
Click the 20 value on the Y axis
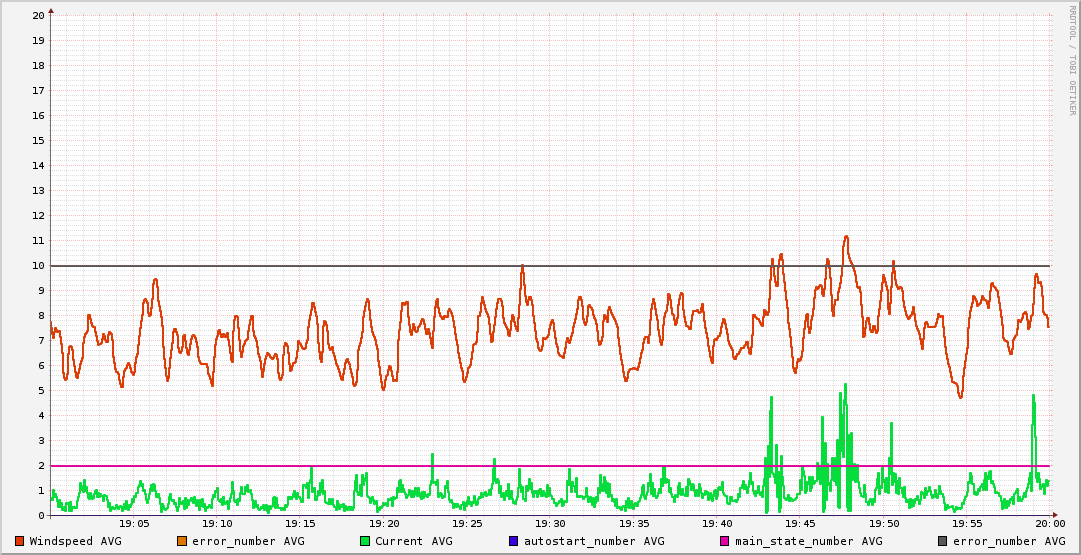[38, 16]
